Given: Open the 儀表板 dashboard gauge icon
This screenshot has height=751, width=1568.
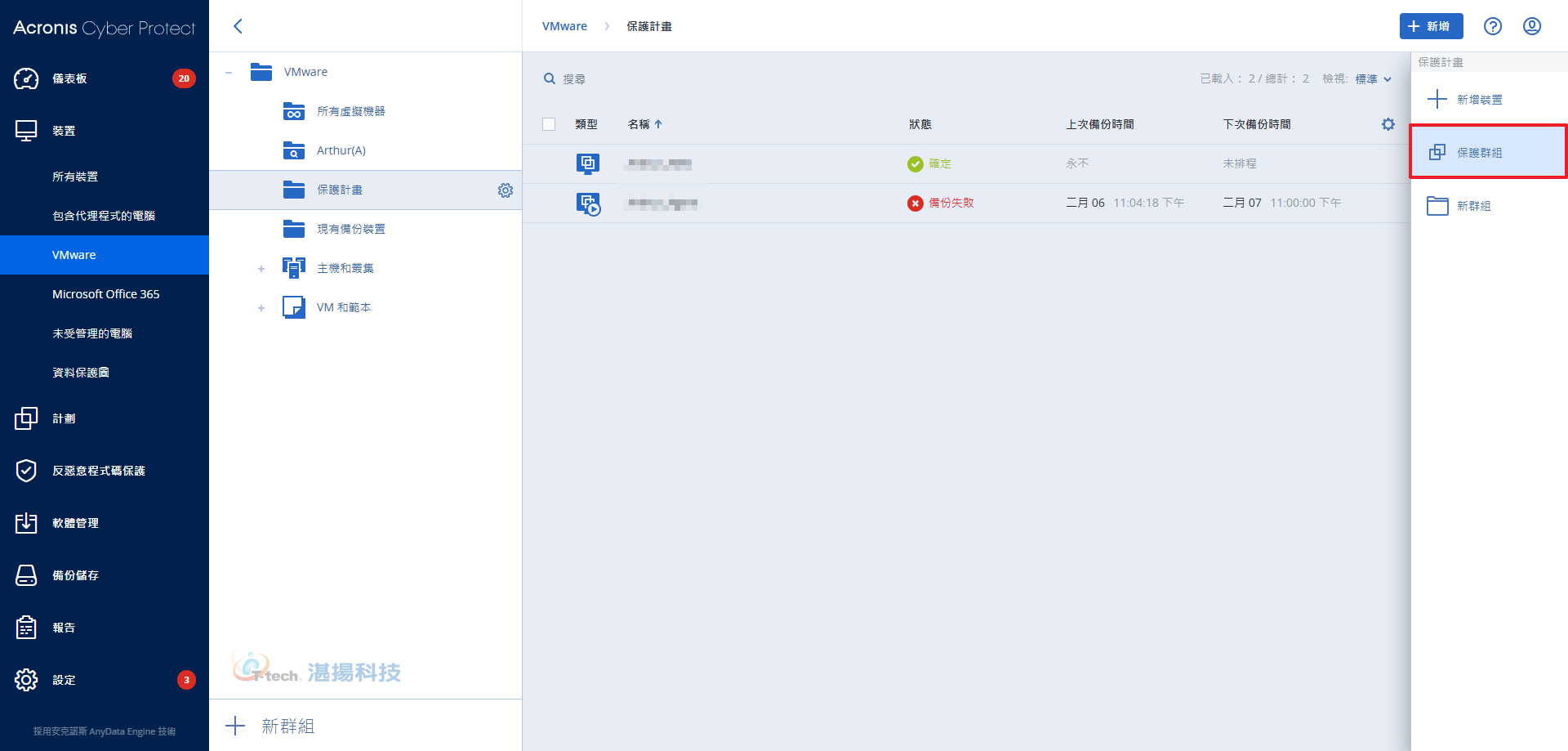Looking at the screenshot, I should pyautogui.click(x=26, y=78).
